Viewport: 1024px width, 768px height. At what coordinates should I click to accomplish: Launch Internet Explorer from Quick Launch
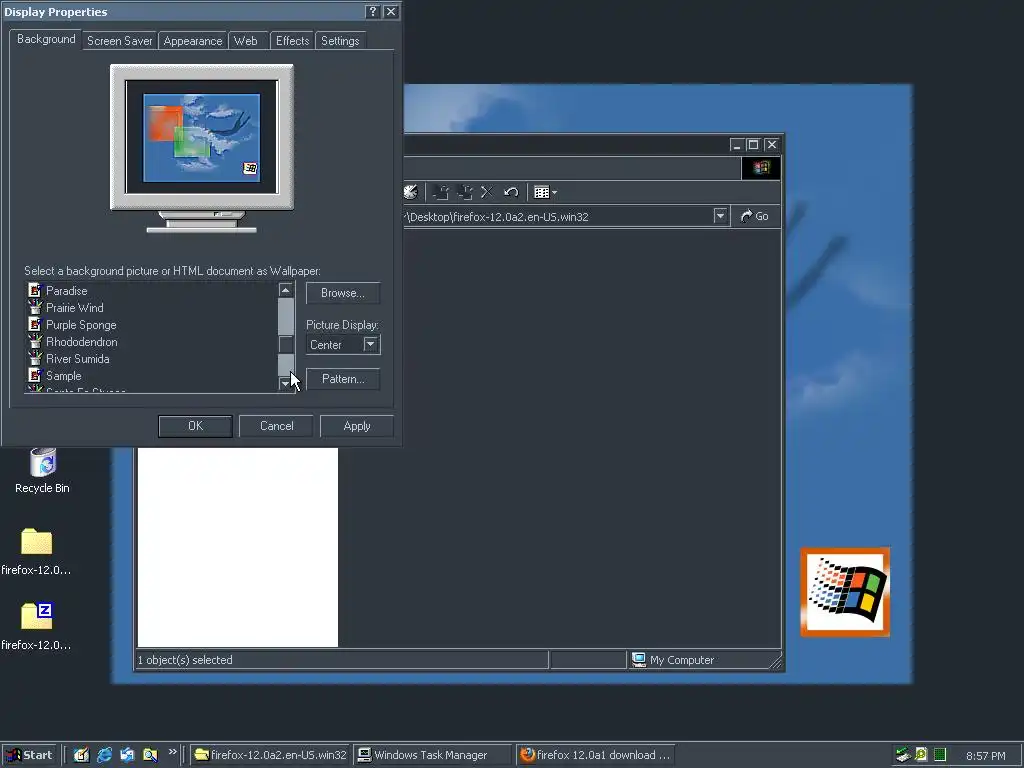coord(104,755)
